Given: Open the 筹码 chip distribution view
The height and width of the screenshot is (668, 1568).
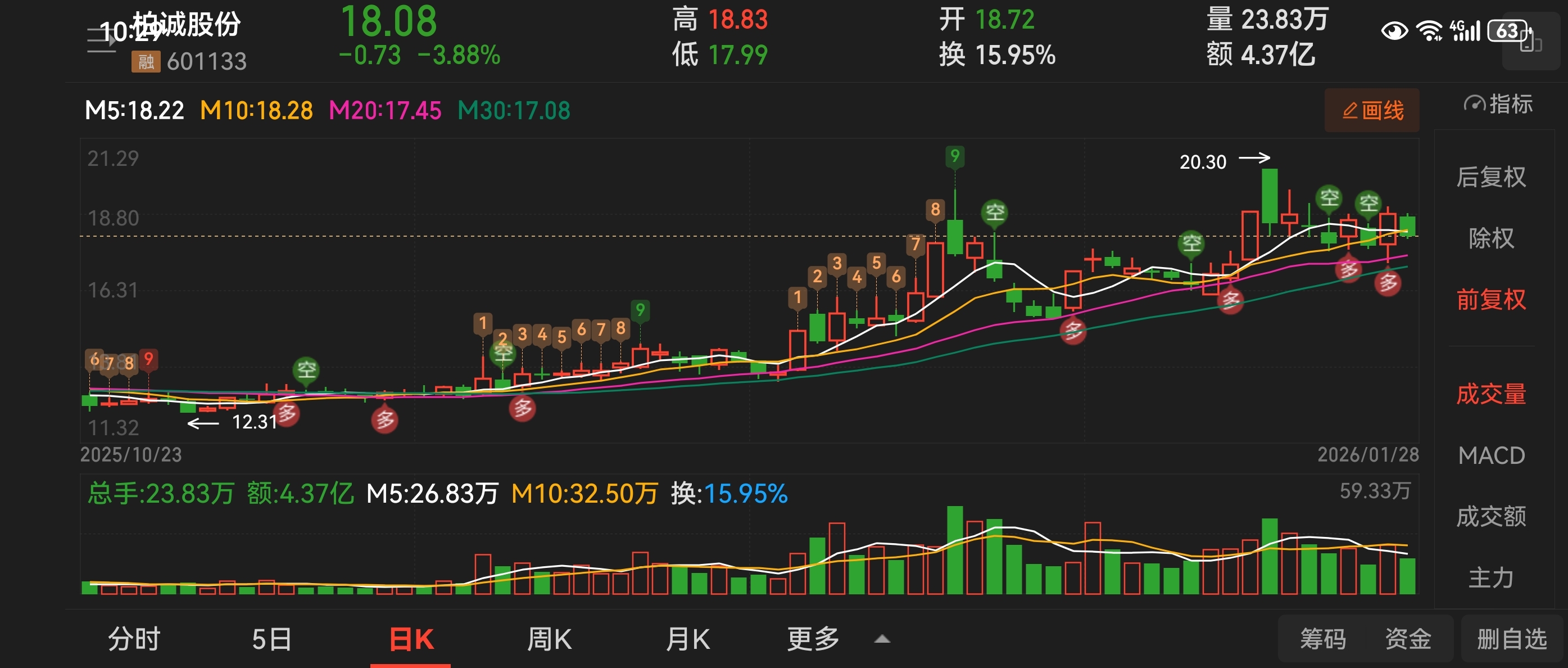Looking at the screenshot, I should [1323, 639].
